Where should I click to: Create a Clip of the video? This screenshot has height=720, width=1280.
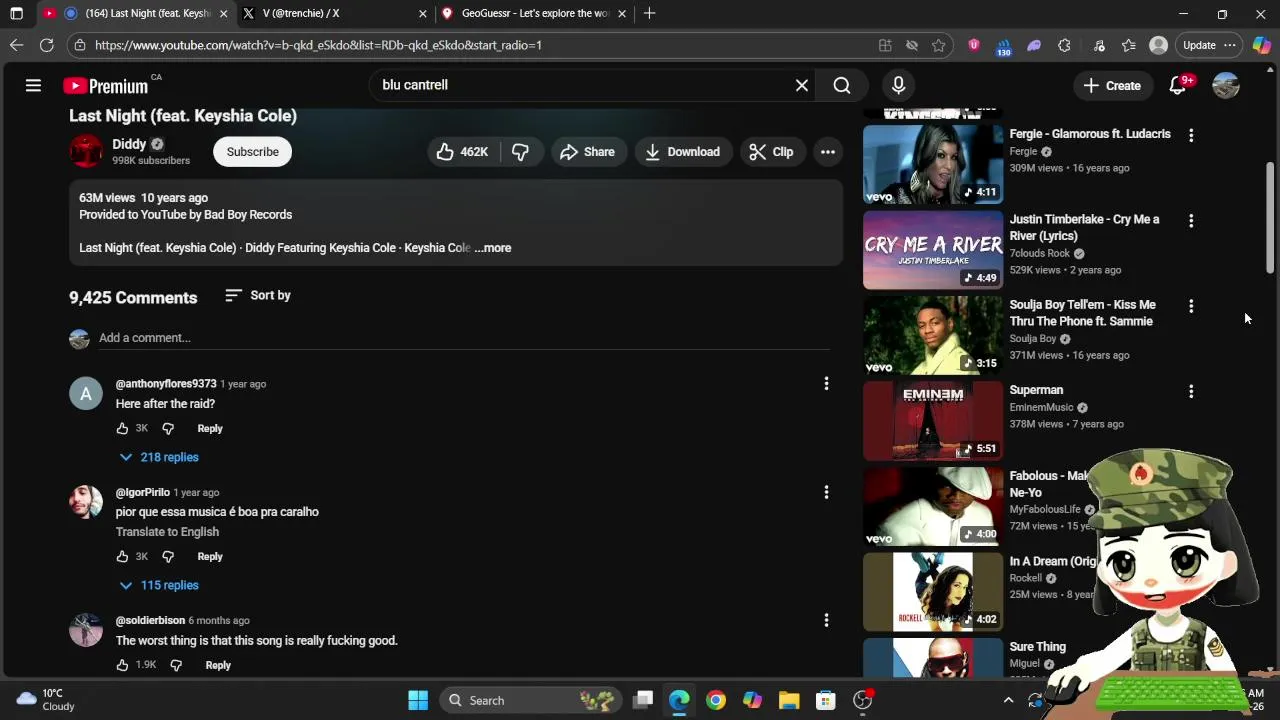click(771, 152)
